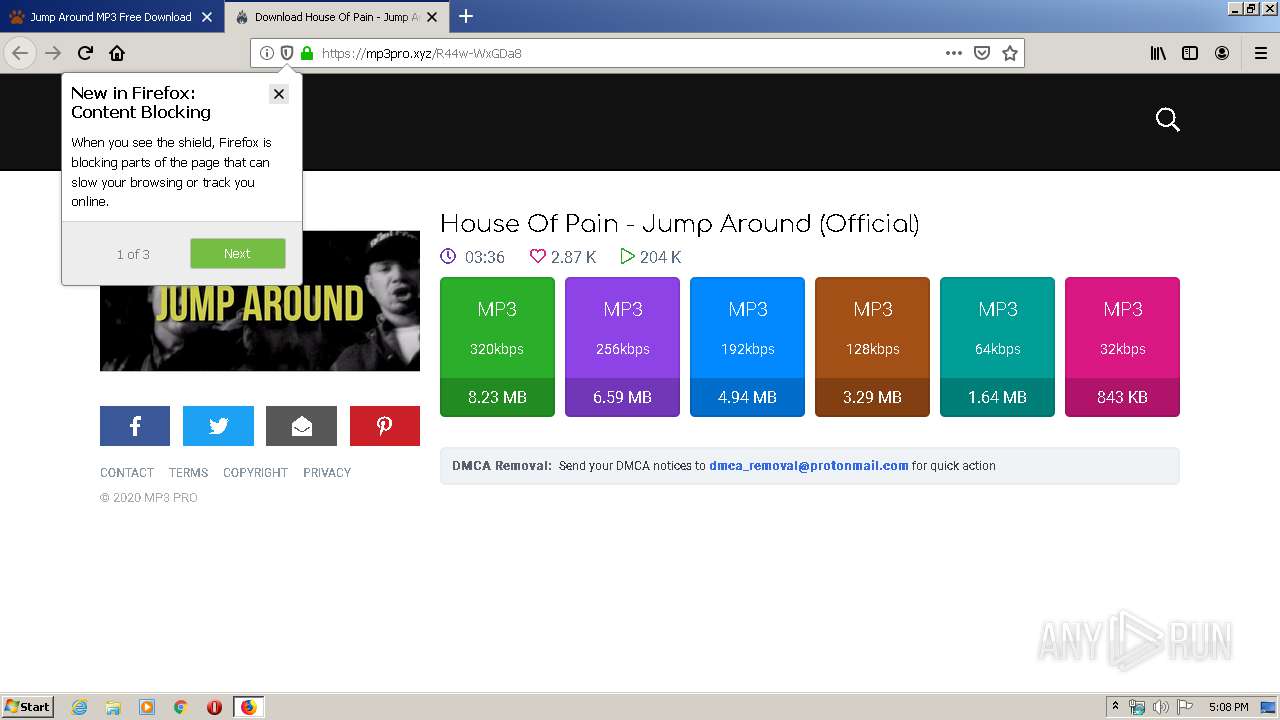Open the content blocking shield icon
The image size is (1280, 720).
(287, 53)
